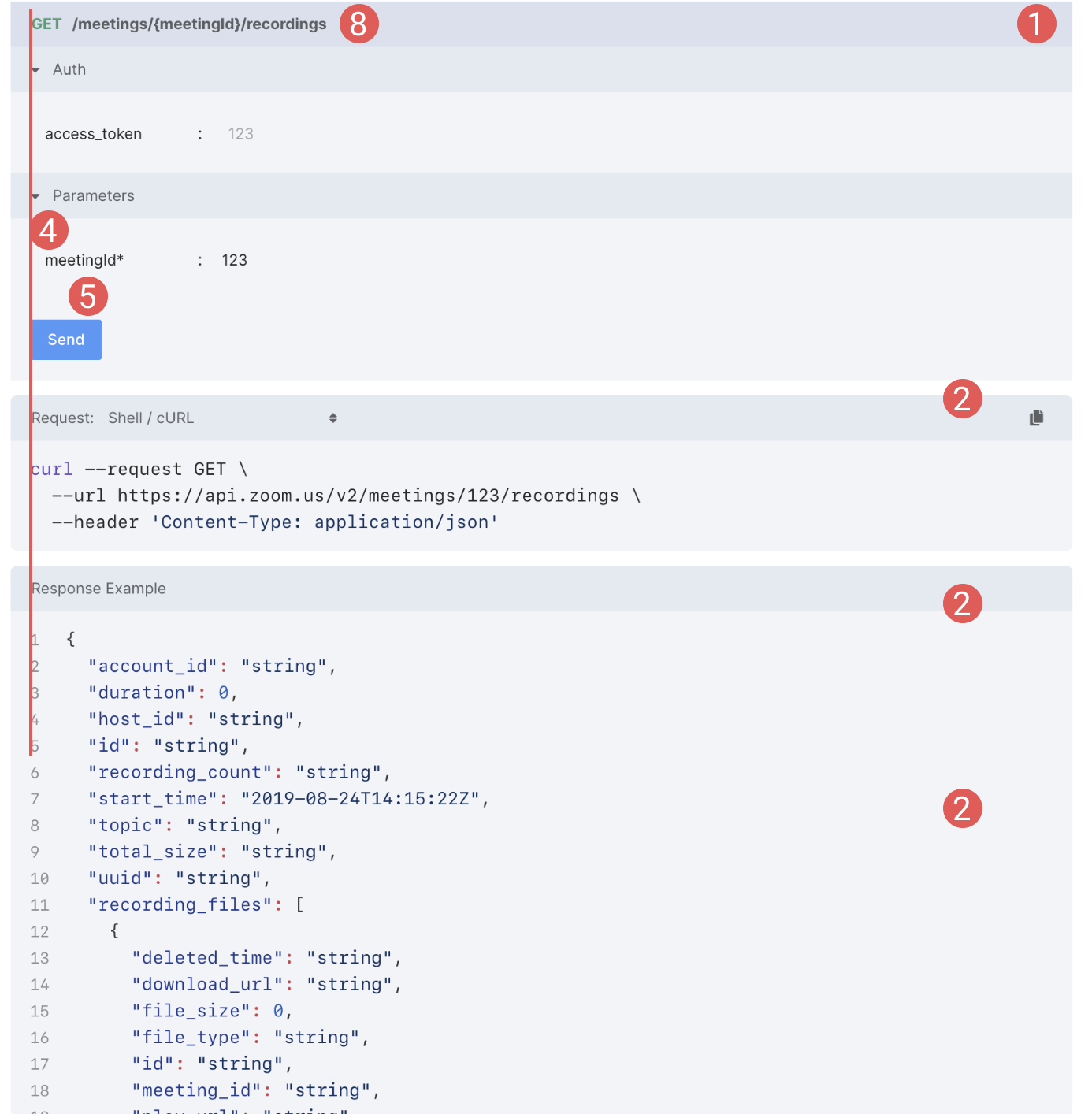
Task: Click the badge 2 in the Response Example header
Action: point(962,603)
